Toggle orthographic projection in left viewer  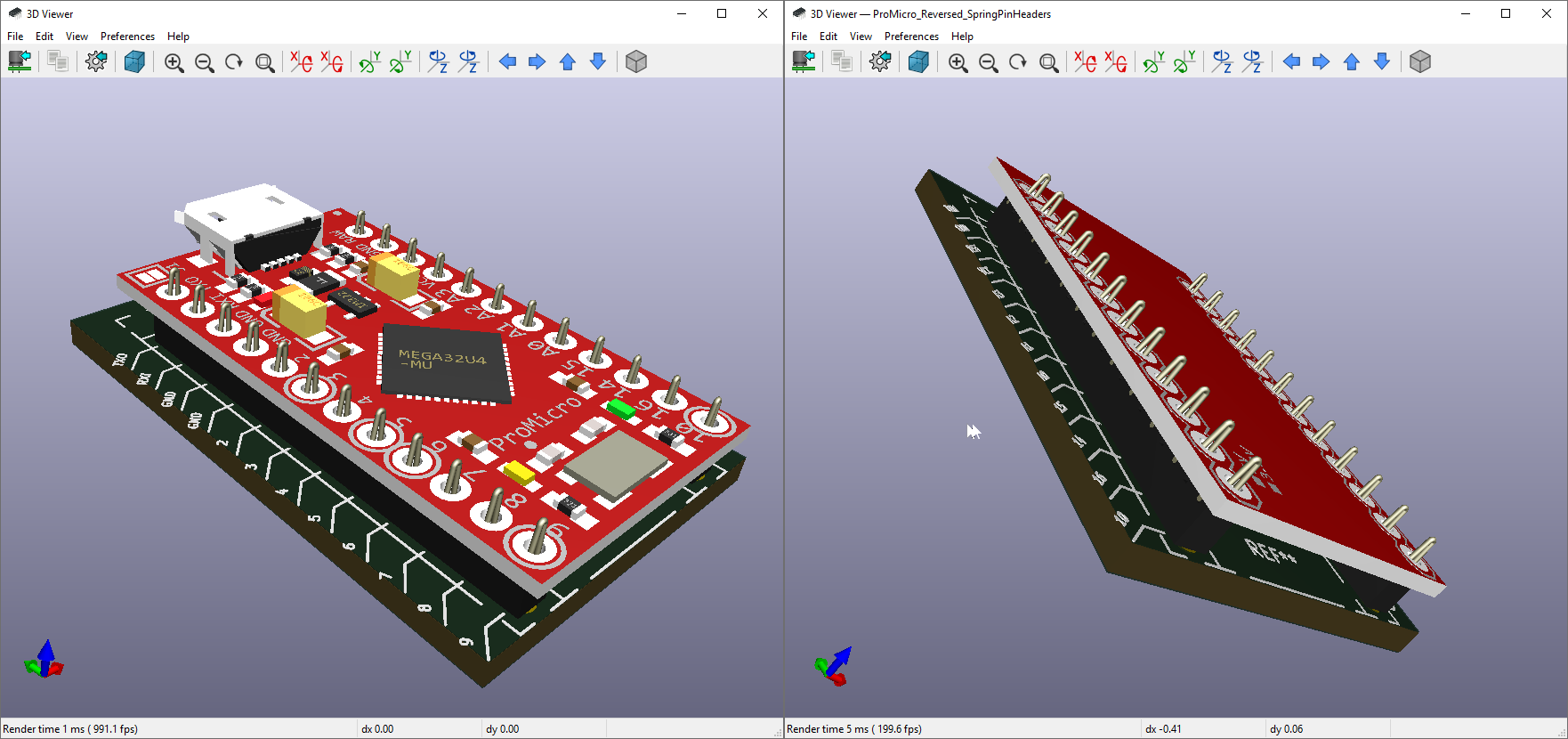(x=636, y=61)
